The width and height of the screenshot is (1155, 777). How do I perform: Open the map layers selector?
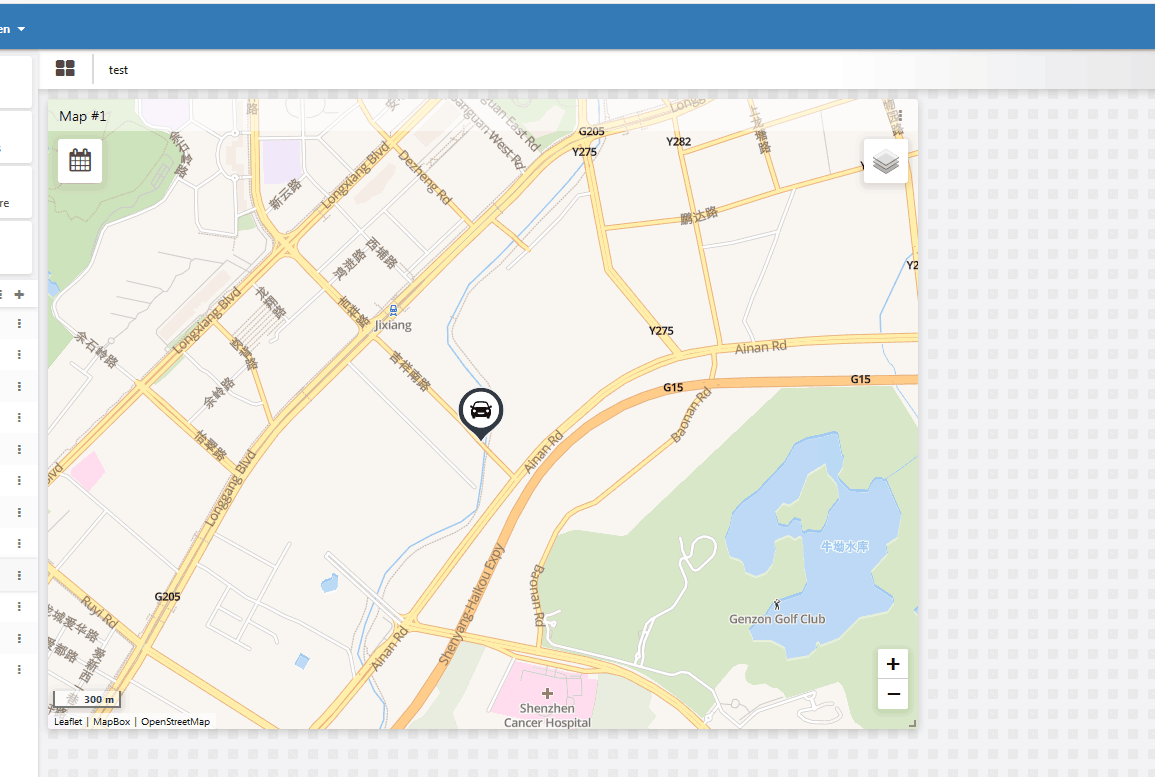click(x=885, y=161)
